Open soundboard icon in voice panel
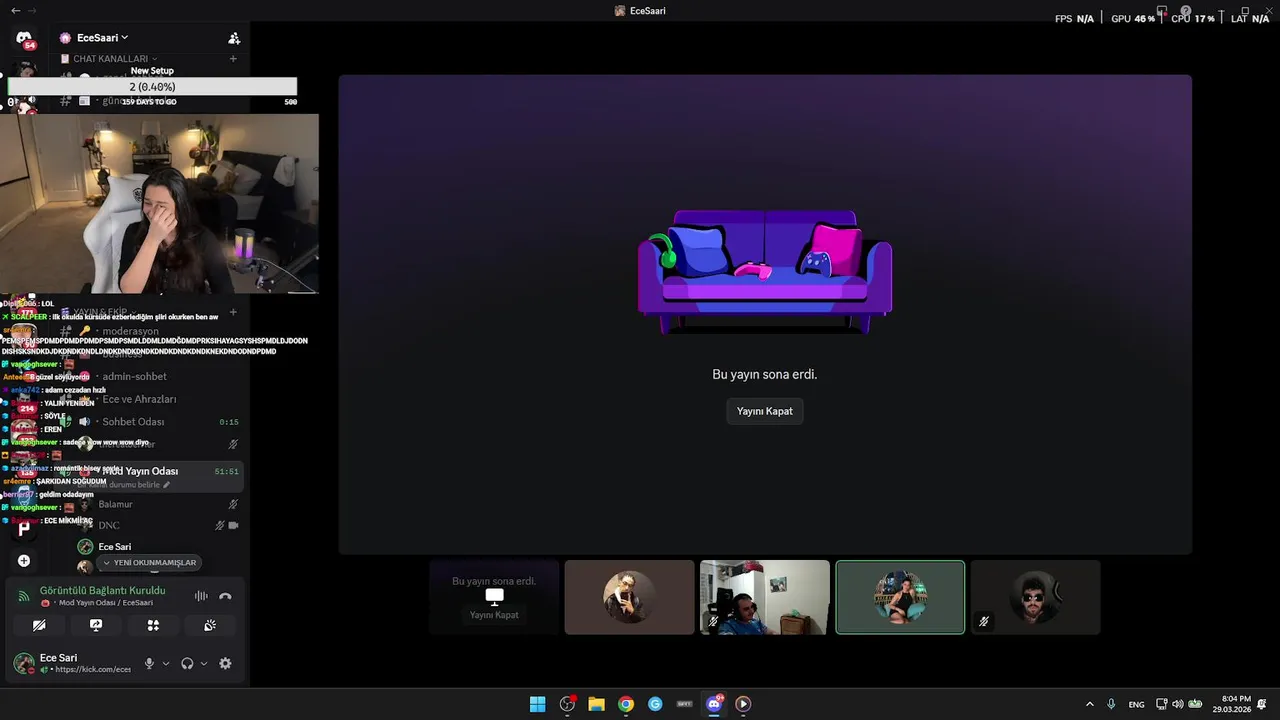 [210, 625]
